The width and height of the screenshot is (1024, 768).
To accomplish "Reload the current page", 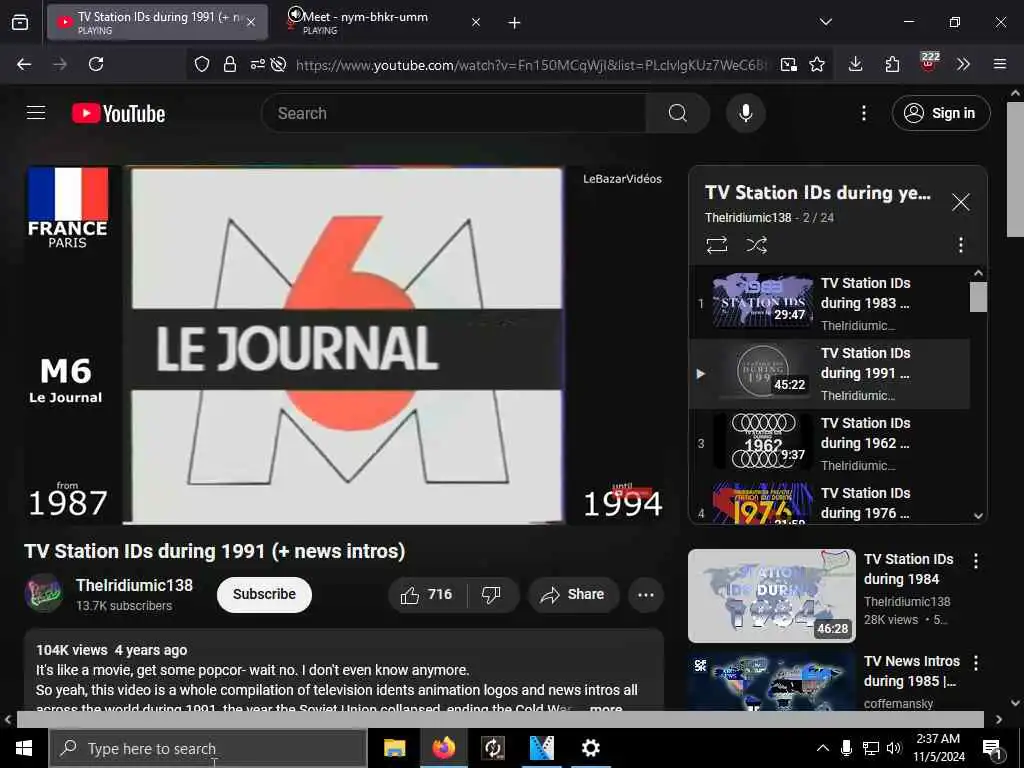I will 96,64.
